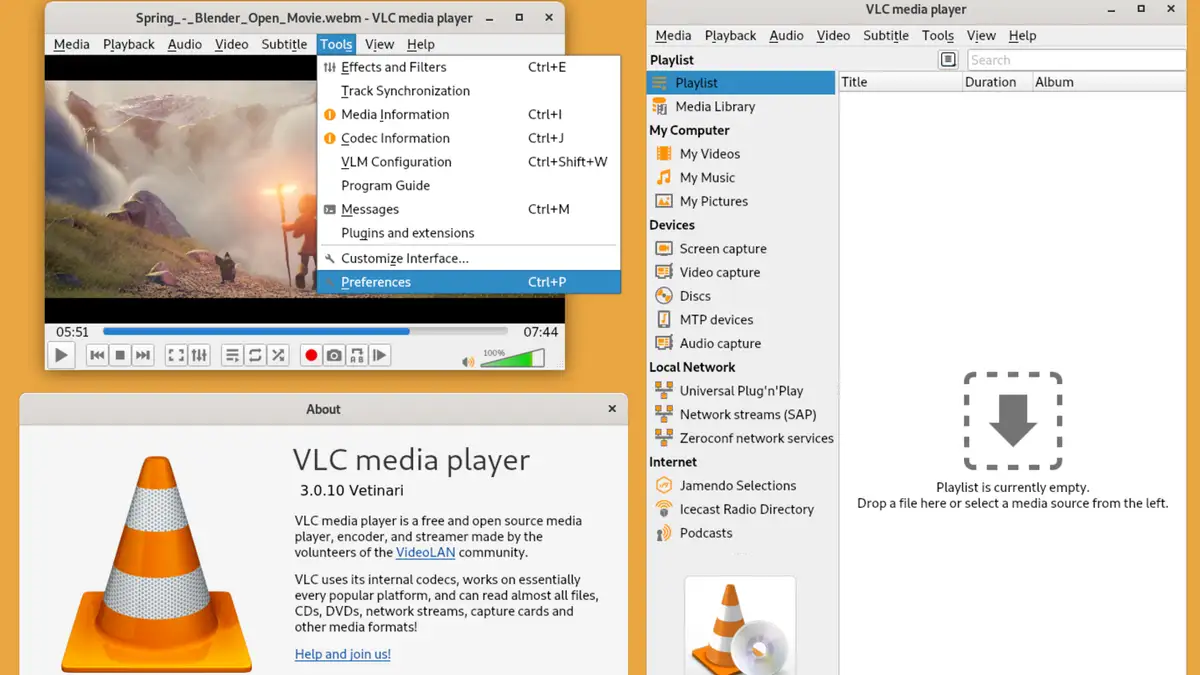
Task: Adjust the green volume slider
Action: (x=512, y=358)
